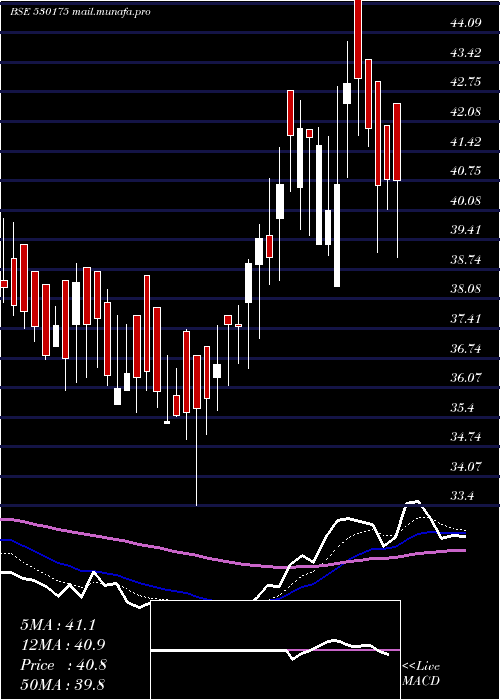This screenshot has width=500, height=700.
Task: Click the 36.07 price axis label
Action: click(x=466, y=378)
